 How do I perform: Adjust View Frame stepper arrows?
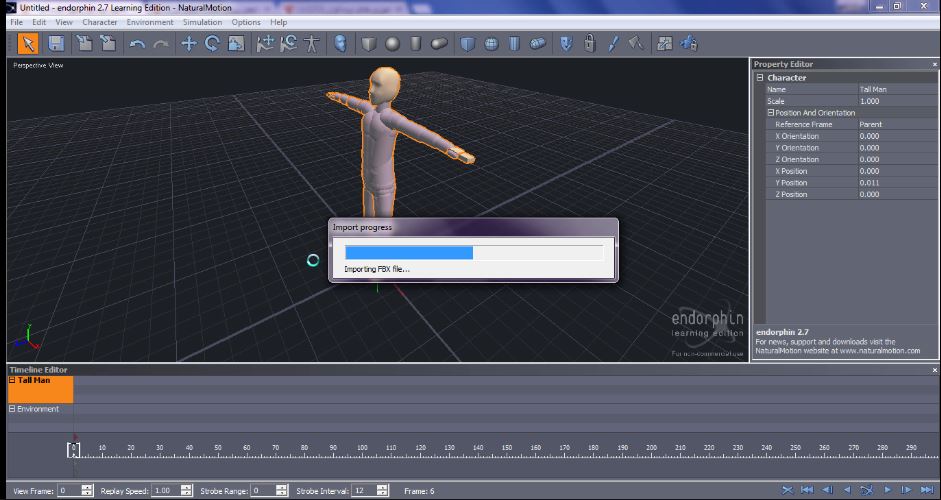coord(87,490)
